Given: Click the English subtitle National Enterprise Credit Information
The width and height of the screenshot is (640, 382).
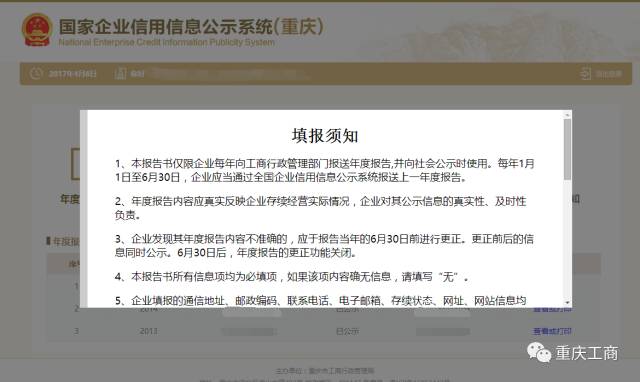Looking at the screenshot, I should pos(167,42).
